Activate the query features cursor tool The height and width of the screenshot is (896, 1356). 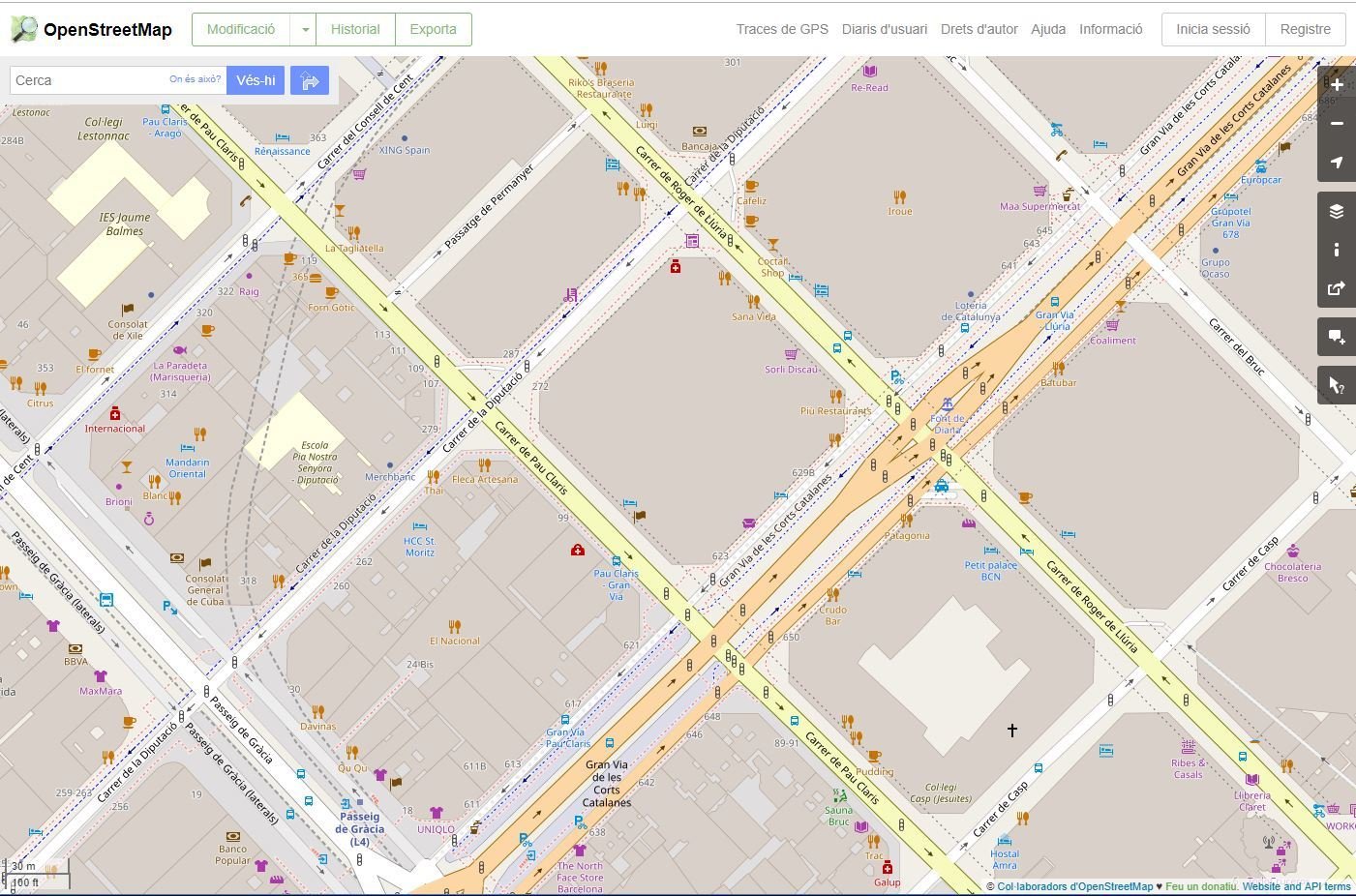1337,385
